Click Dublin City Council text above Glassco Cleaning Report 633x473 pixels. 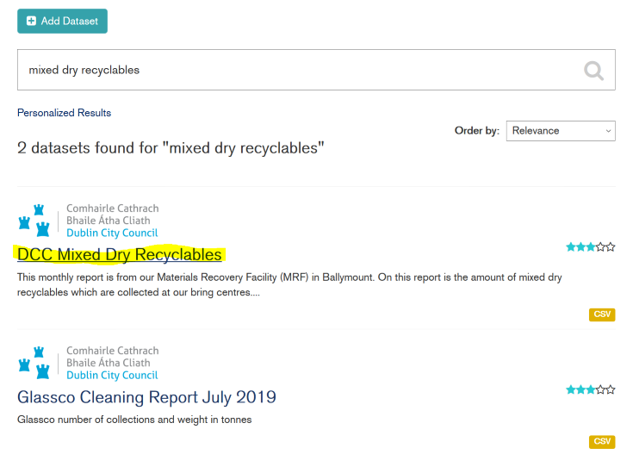click(112, 375)
